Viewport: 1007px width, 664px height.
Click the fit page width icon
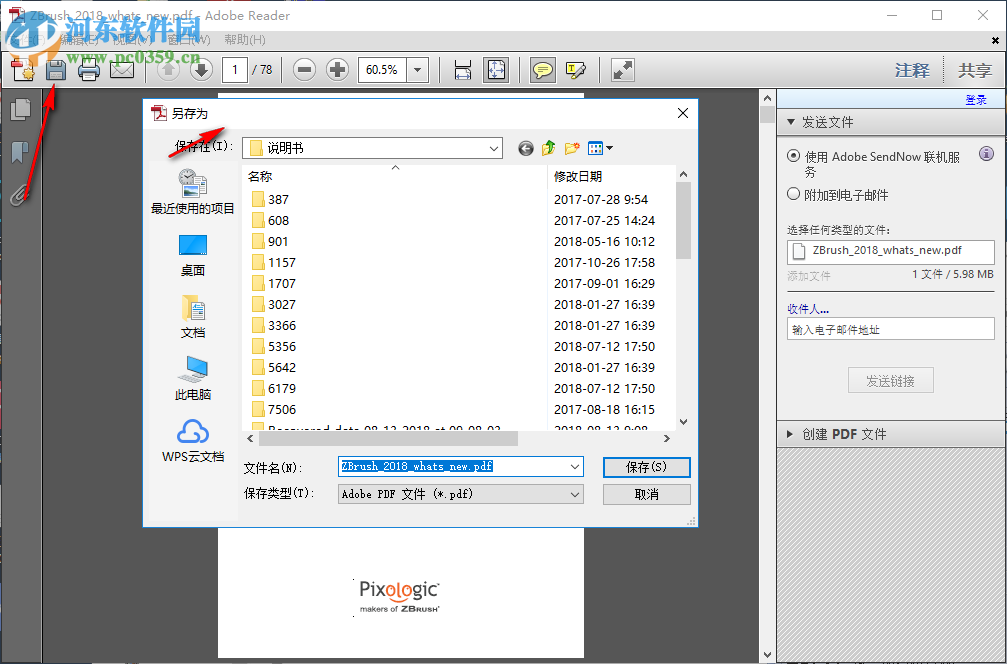(462, 70)
